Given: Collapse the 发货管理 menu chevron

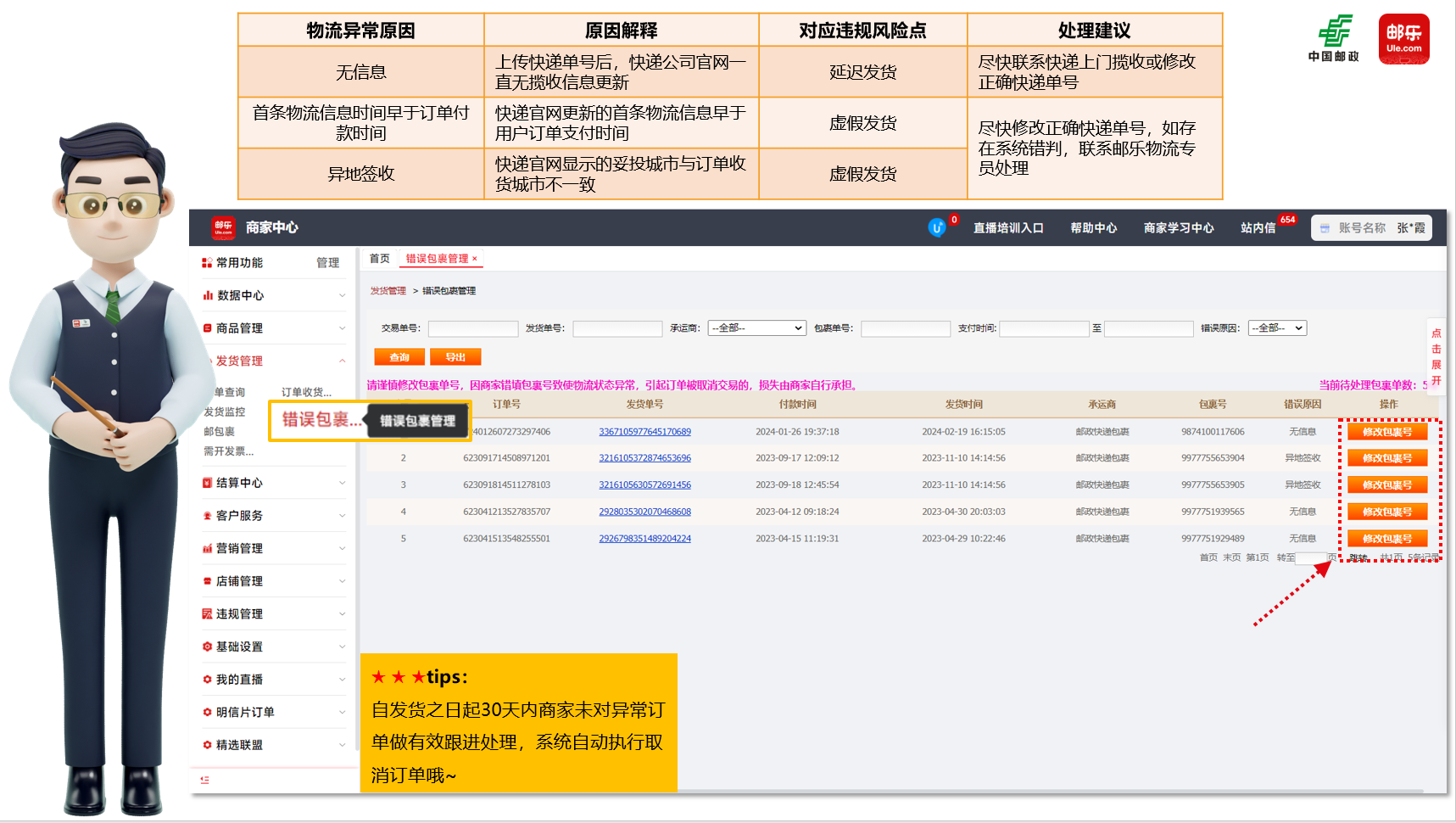Looking at the screenshot, I should coord(343,361).
